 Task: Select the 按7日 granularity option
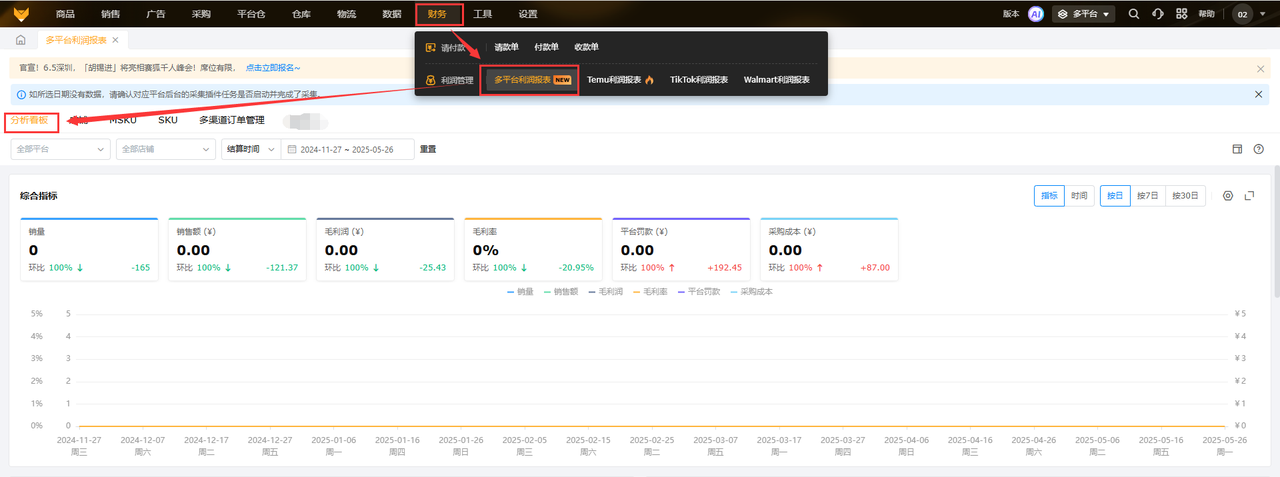coord(1148,196)
